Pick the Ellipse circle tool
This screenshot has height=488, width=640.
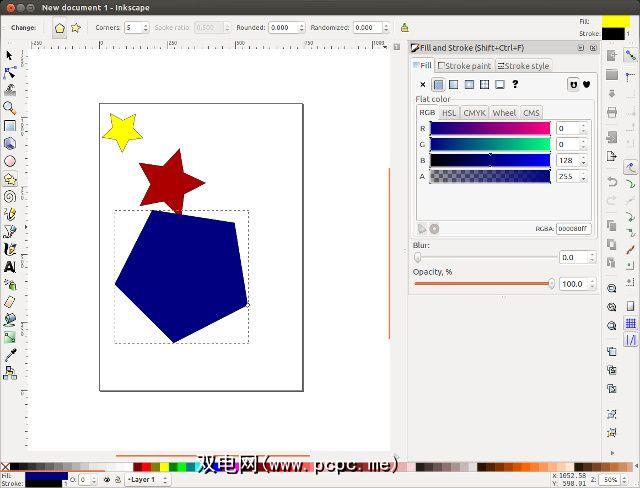(10, 161)
